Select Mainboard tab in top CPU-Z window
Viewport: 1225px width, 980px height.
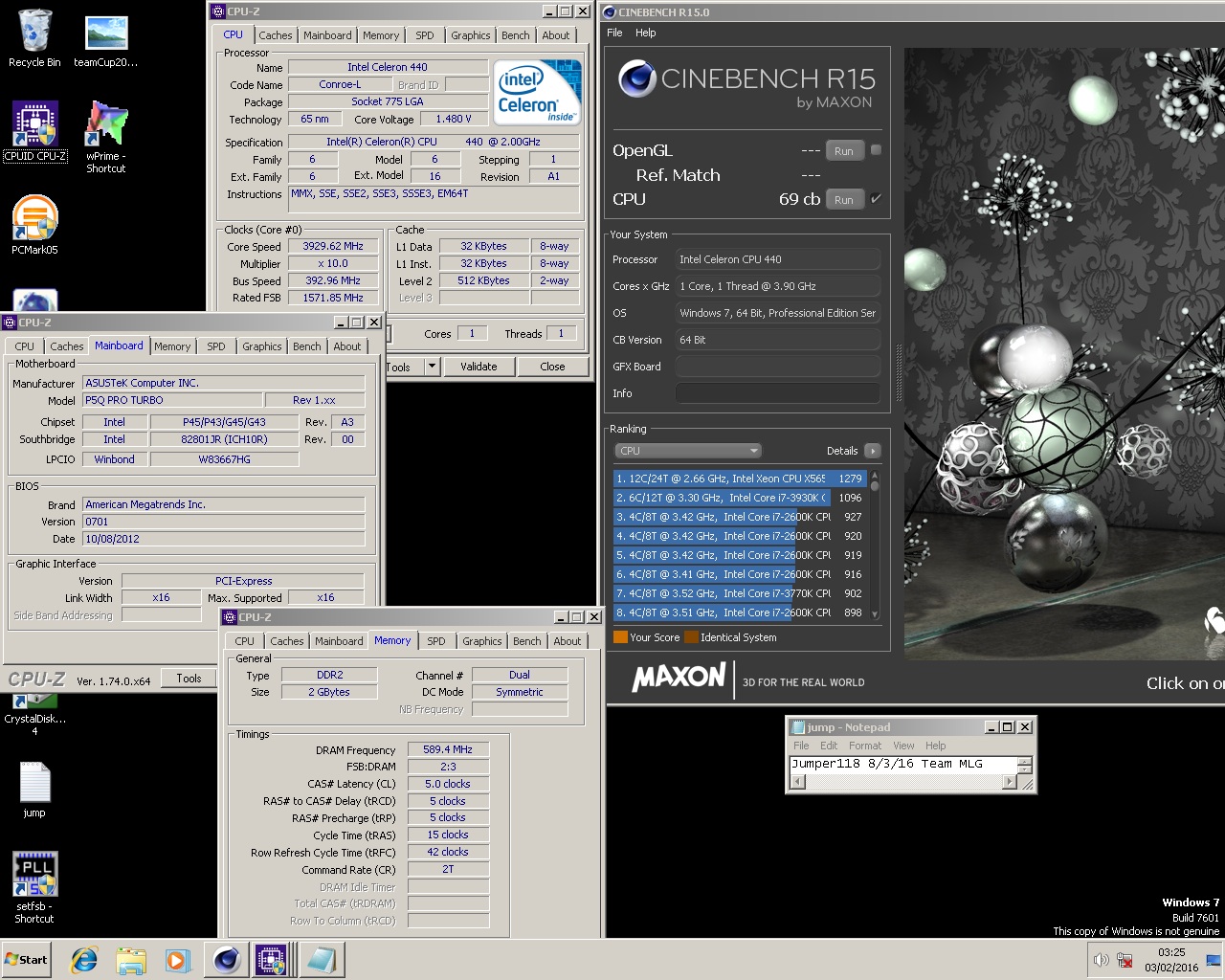[327, 35]
